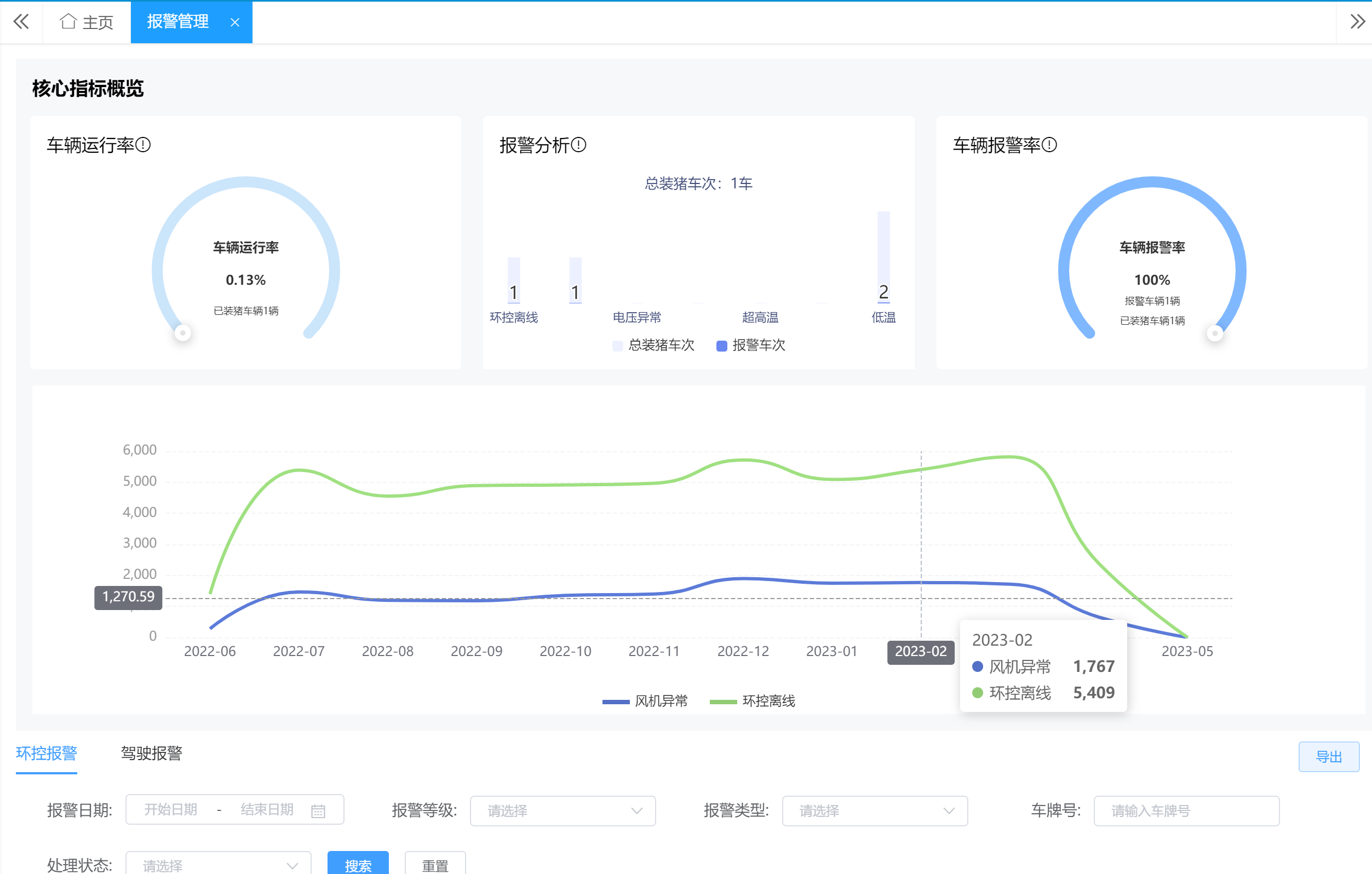Screen dimensions: 1372x874
Task: Close the 报警管理 tab
Action: (235, 22)
